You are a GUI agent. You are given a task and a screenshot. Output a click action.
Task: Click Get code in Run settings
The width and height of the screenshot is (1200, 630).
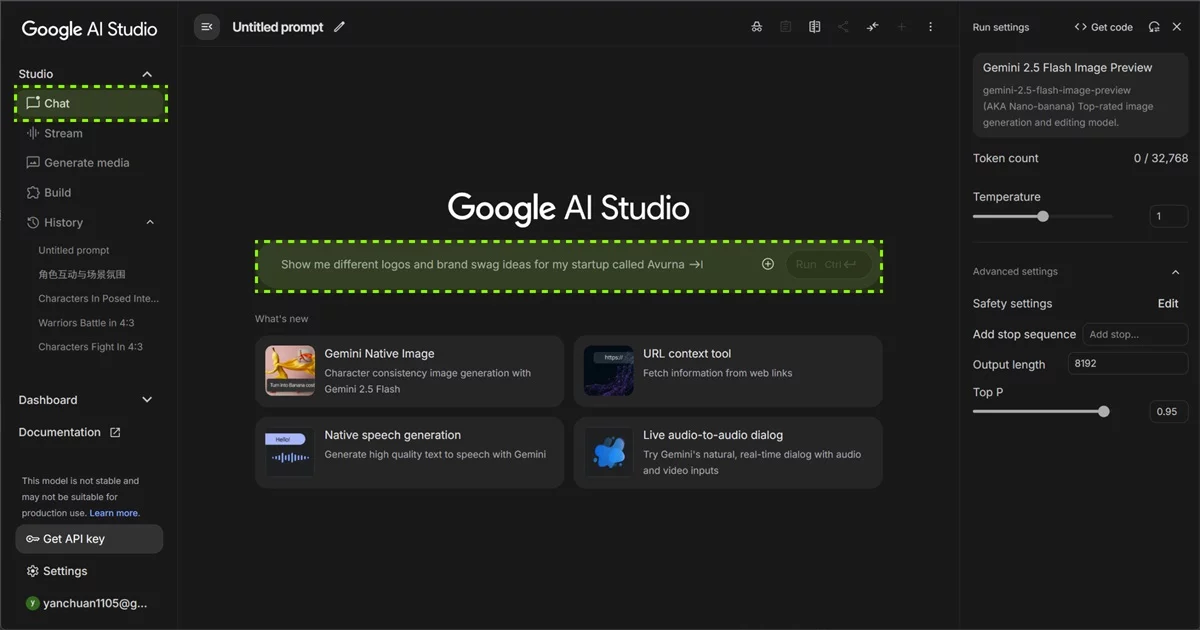tap(1103, 27)
